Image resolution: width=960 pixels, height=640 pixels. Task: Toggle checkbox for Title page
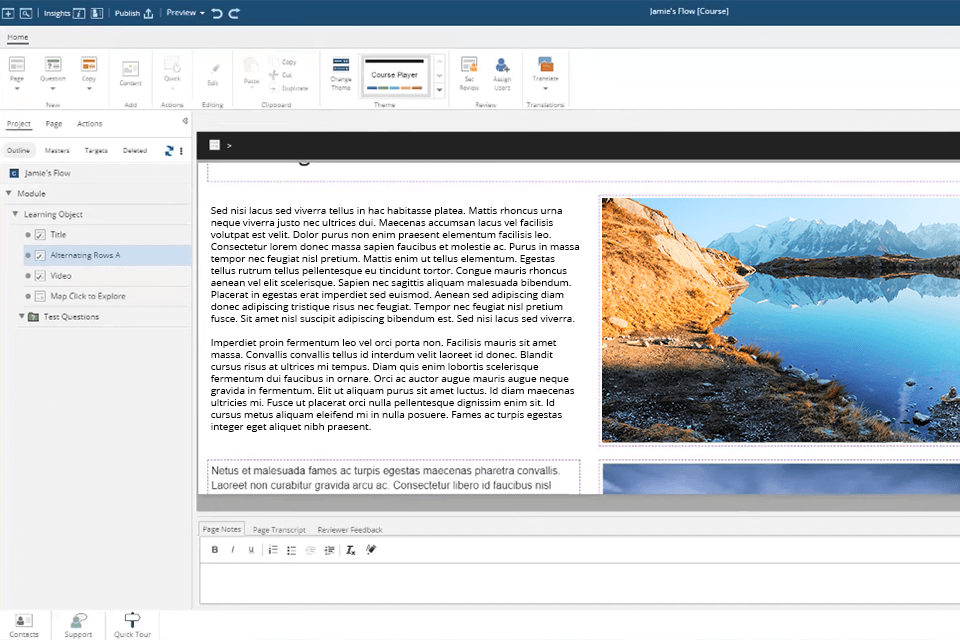pyautogui.click(x=40, y=235)
